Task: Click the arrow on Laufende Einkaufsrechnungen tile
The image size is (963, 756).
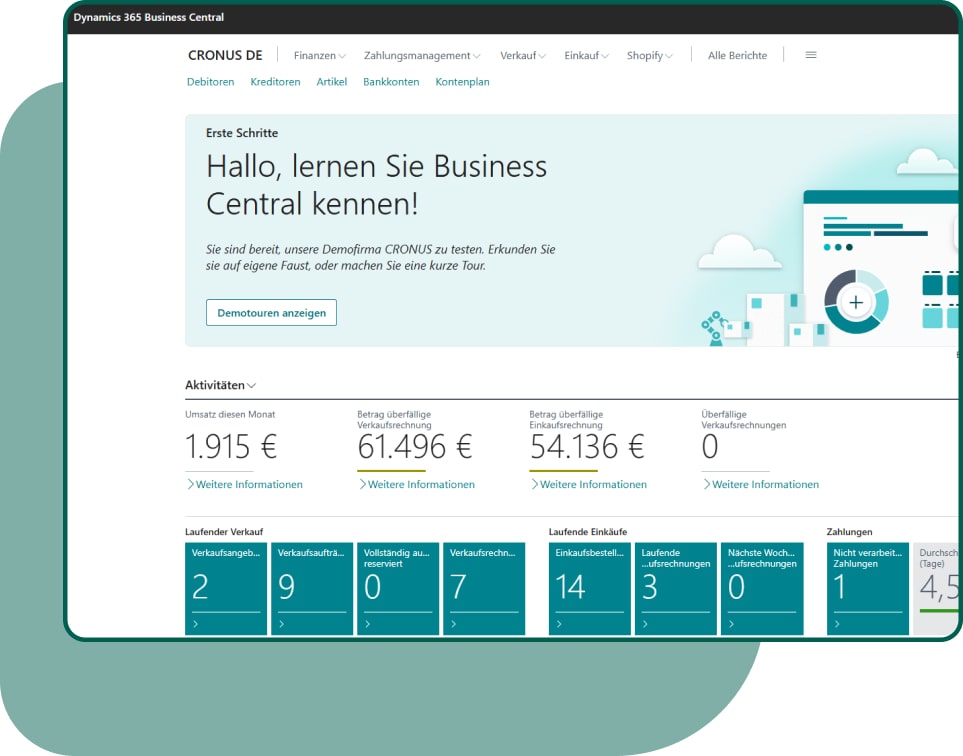Action: (x=646, y=621)
